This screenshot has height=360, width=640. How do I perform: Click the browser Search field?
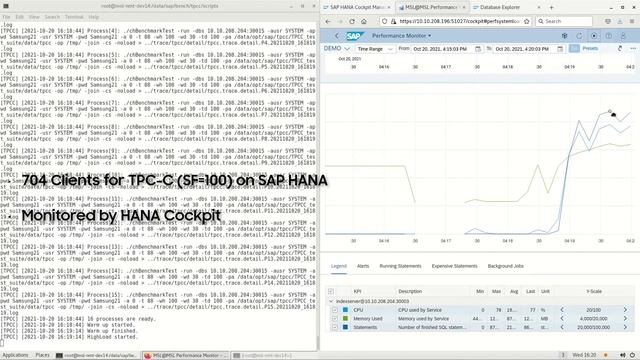click(565, 21)
